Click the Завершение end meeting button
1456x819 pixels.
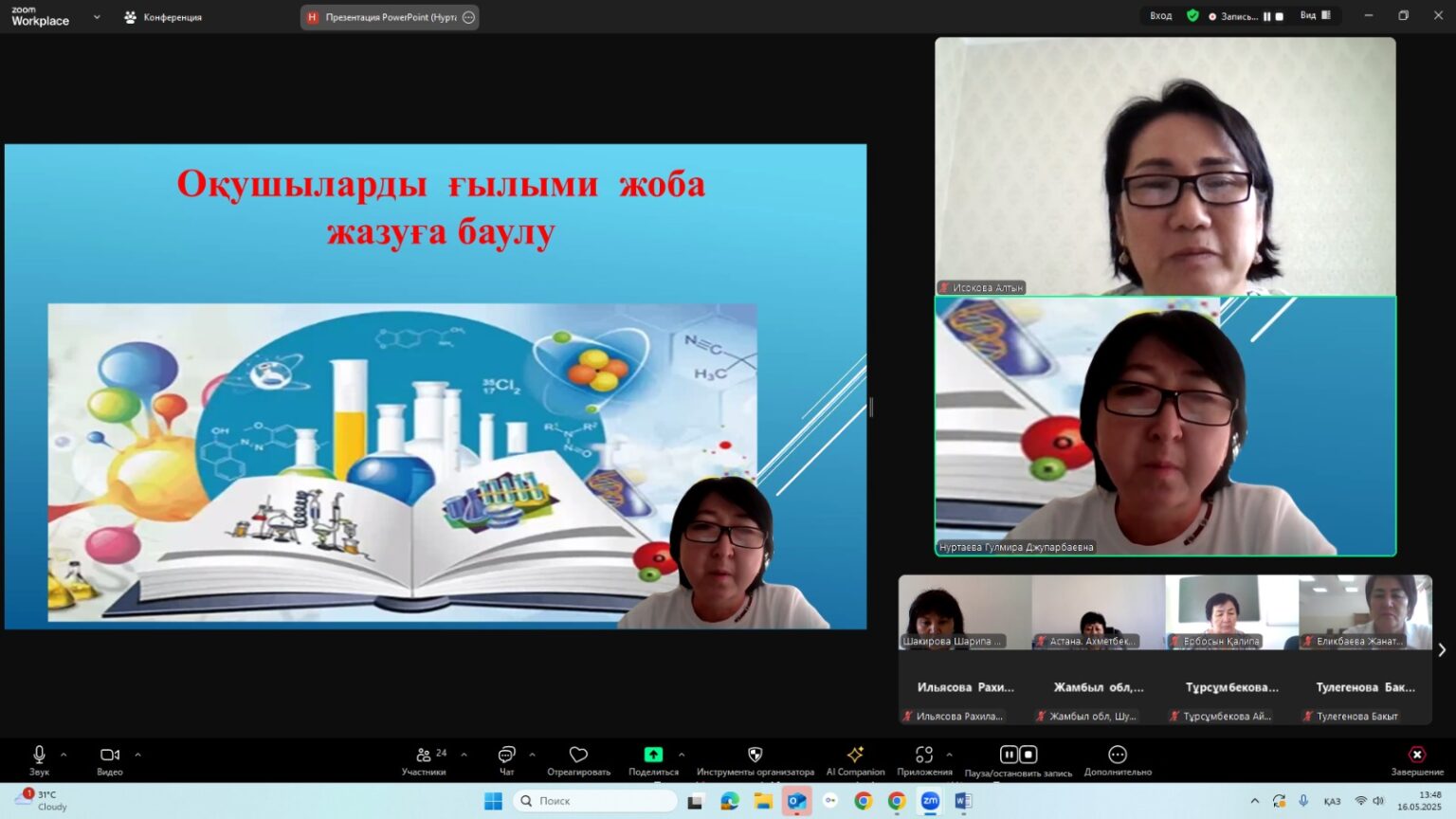1416,759
